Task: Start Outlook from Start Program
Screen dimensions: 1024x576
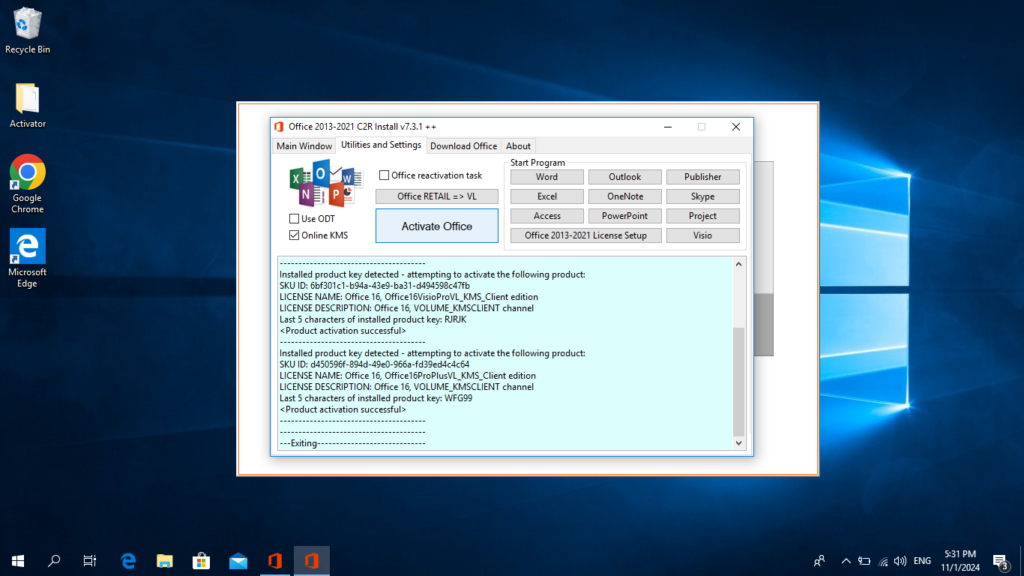Action: click(x=625, y=177)
